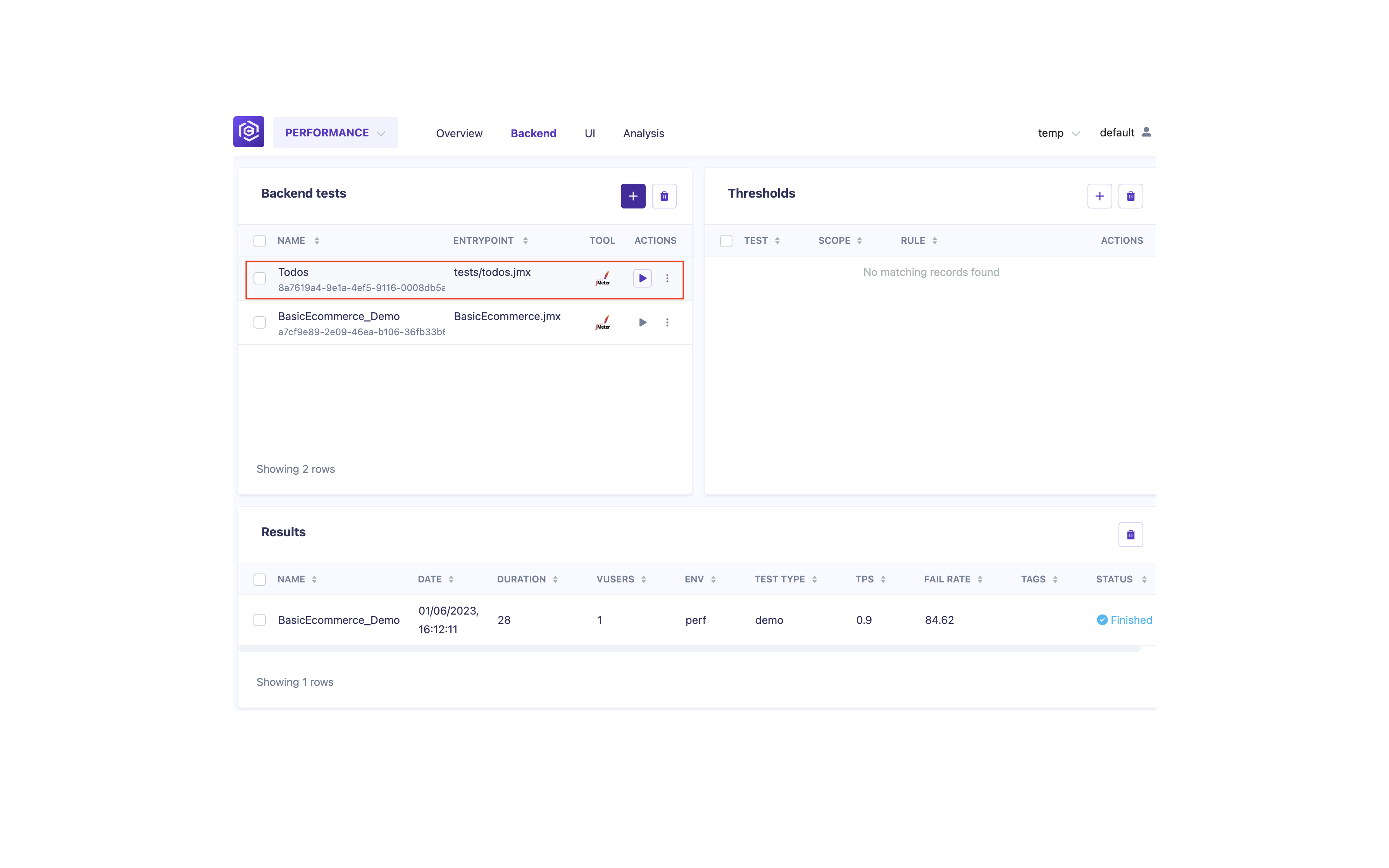This screenshot has width=1389, height=868.
Task: Sort results by Env column arrows
Action: tap(713, 580)
